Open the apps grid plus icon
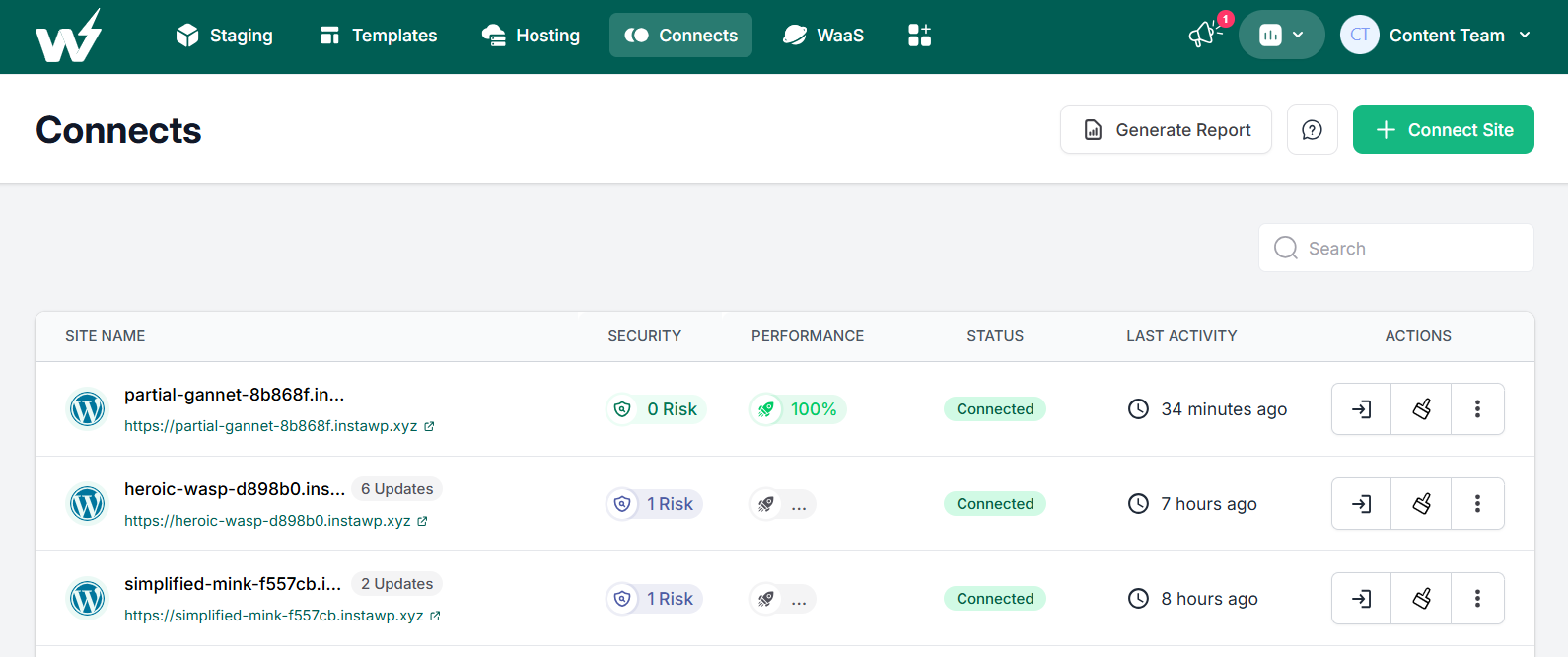 pyautogui.click(x=919, y=36)
